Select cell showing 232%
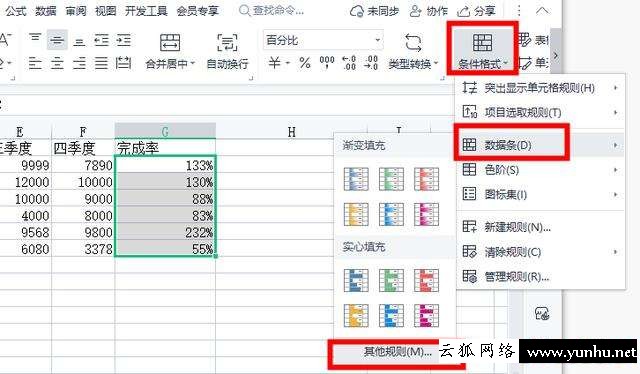 pos(165,232)
